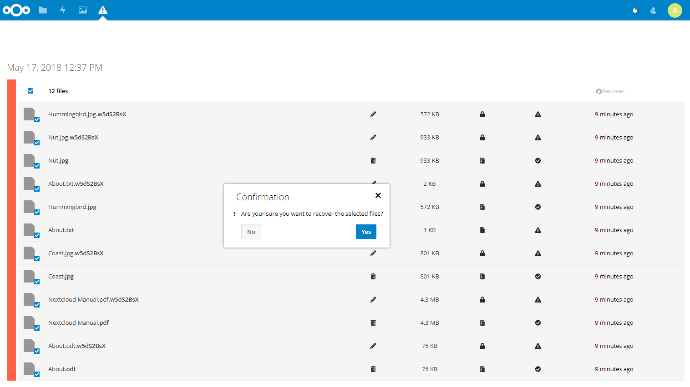Viewport: 690px width, 387px height.
Task: Toggle the select-all 12 files checkbox
Action: [x=30, y=91]
